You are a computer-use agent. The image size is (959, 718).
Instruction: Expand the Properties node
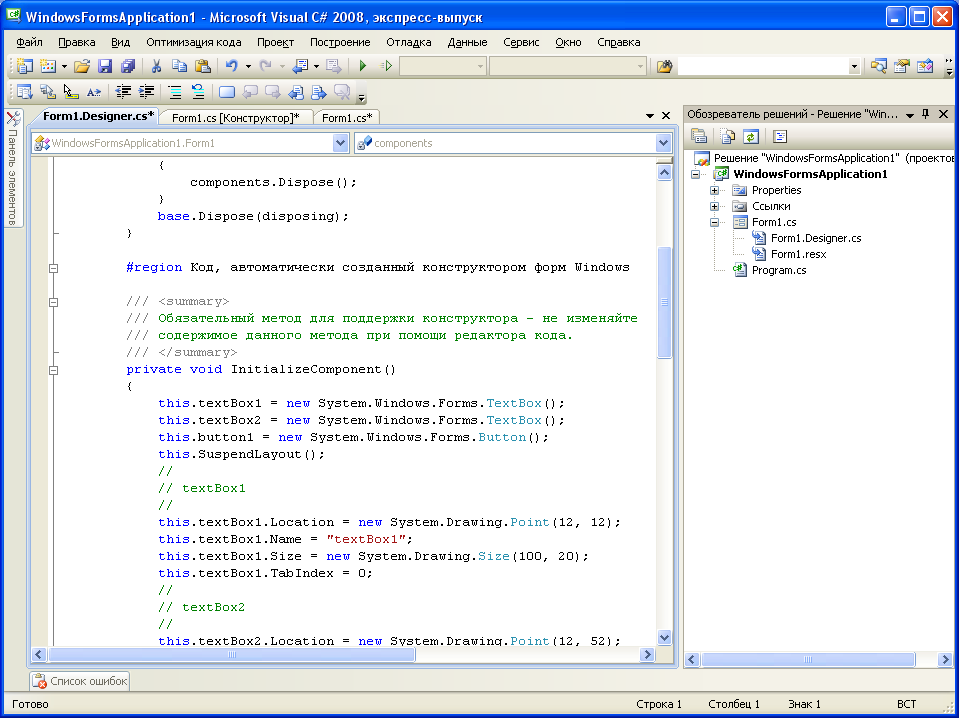pyautogui.click(x=714, y=190)
